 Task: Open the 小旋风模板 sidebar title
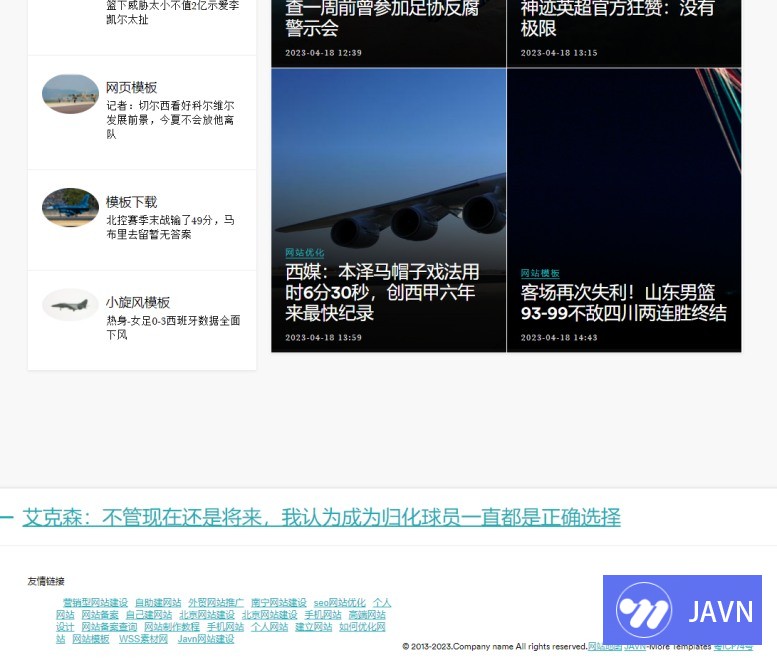pyautogui.click(x=138, y=302)
